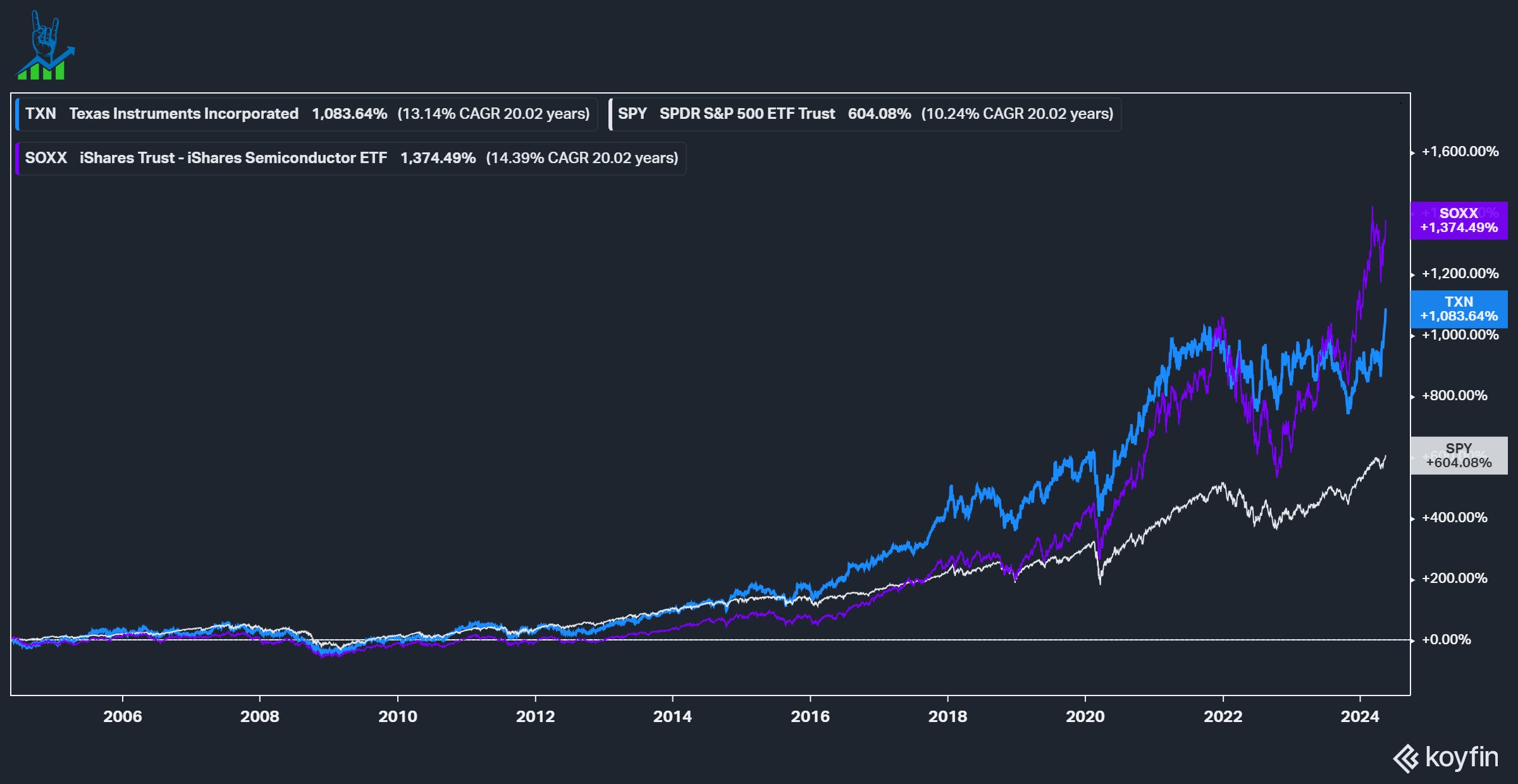Click the +400.00% y-axis label
The height and width of the screenshot is (784, 1518).
(x=1454, y=518)
